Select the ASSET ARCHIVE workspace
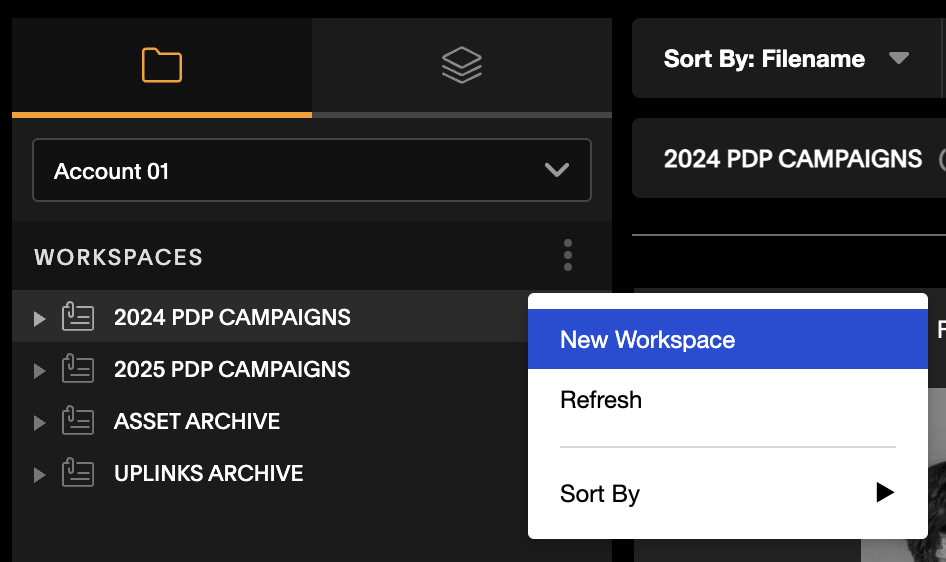The width and height of the screenshot is (946, 562). tap(197, 422)
